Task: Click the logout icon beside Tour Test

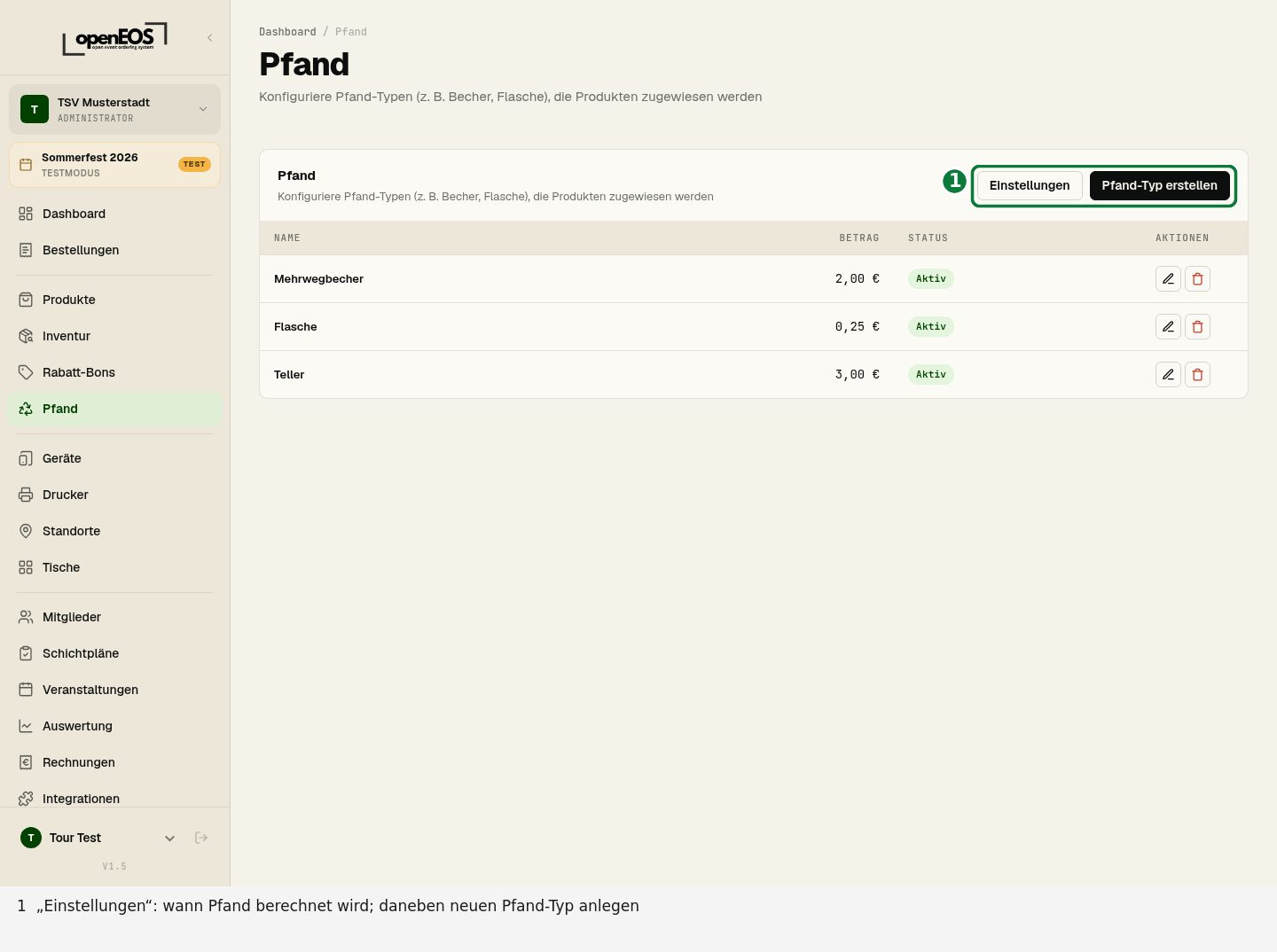Action: click(x=201, y=838)
